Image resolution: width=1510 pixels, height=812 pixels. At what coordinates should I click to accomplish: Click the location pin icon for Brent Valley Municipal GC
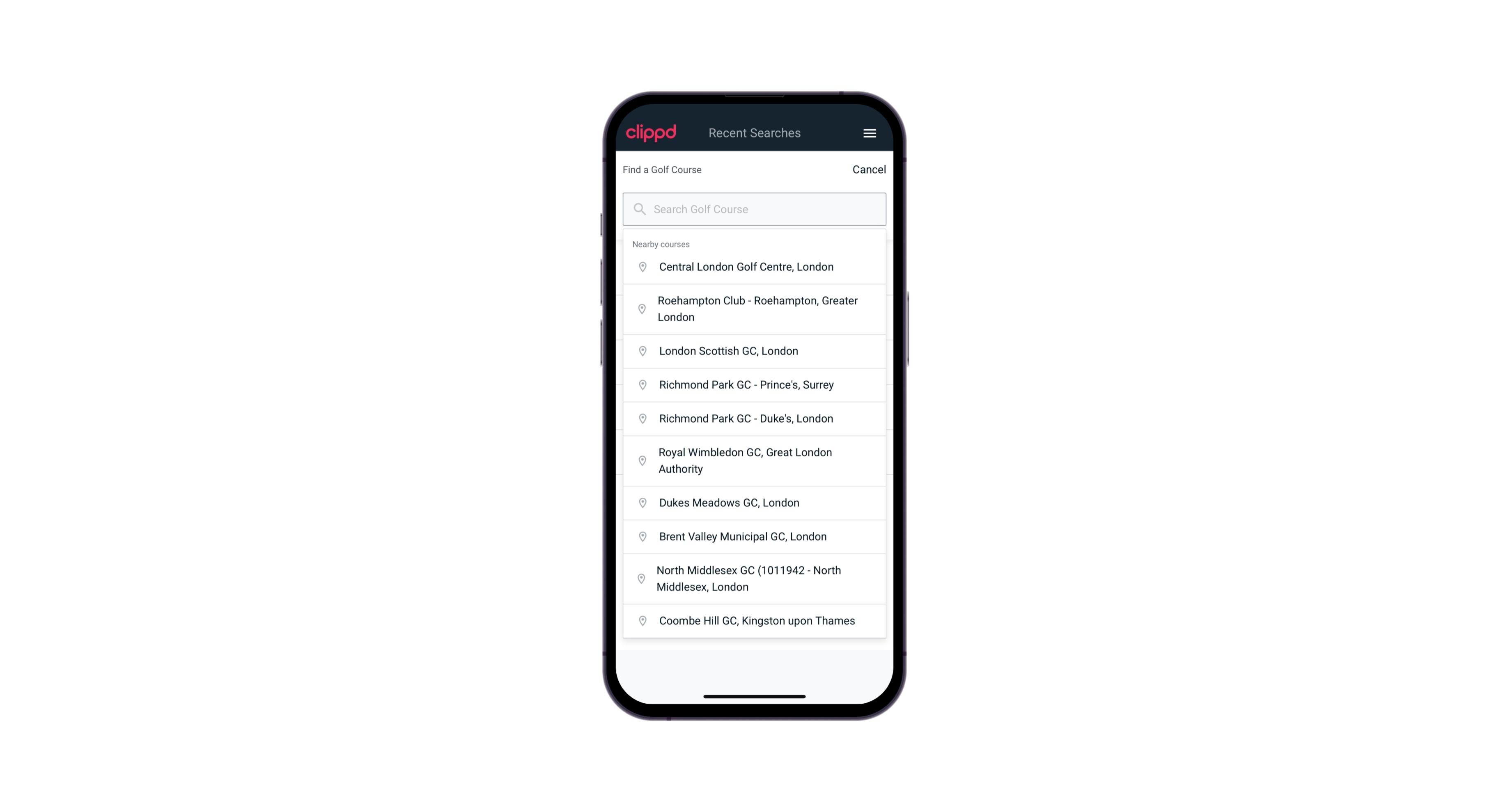point(642,536)
